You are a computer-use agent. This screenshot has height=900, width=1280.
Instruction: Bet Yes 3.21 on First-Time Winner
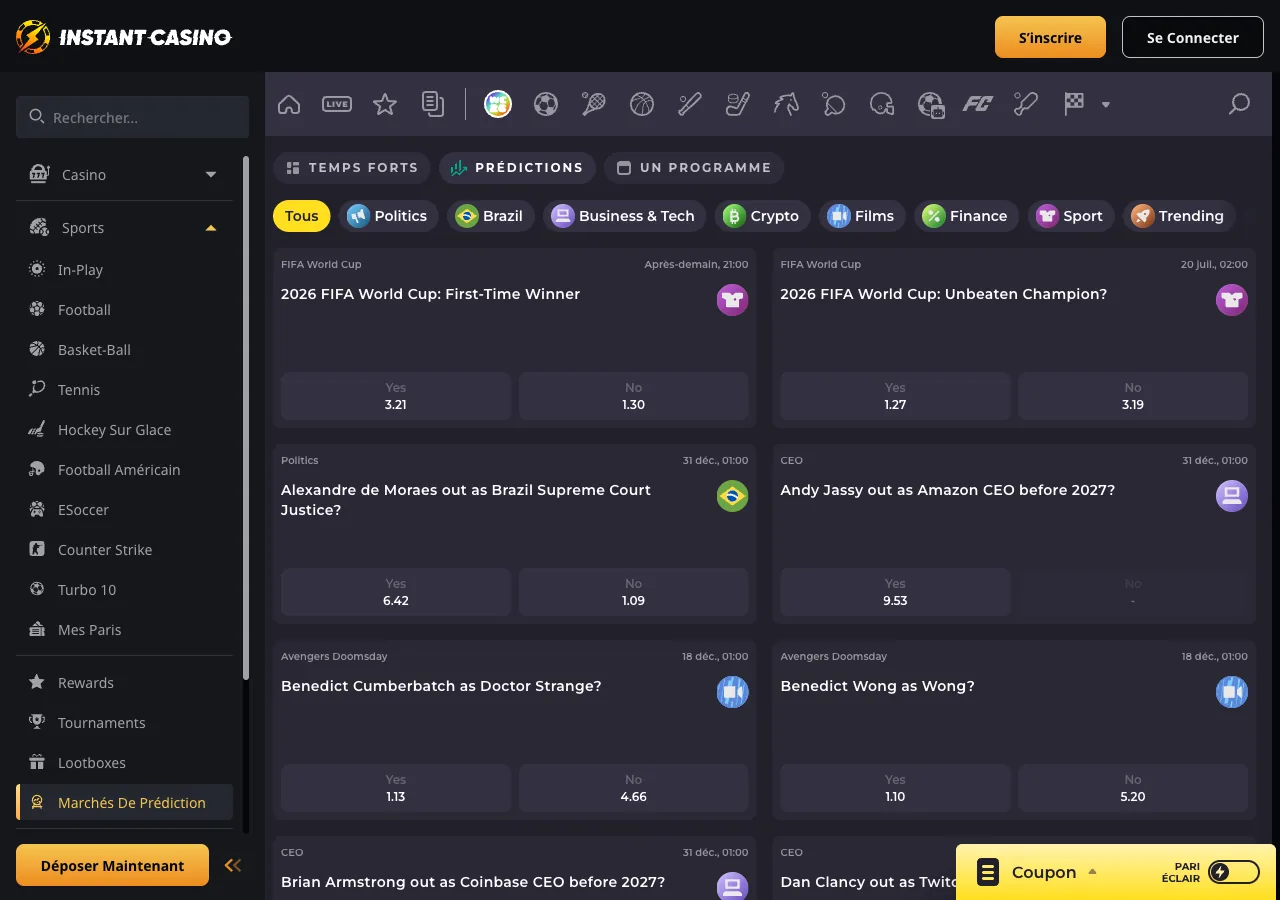click(x=396, y=396)
